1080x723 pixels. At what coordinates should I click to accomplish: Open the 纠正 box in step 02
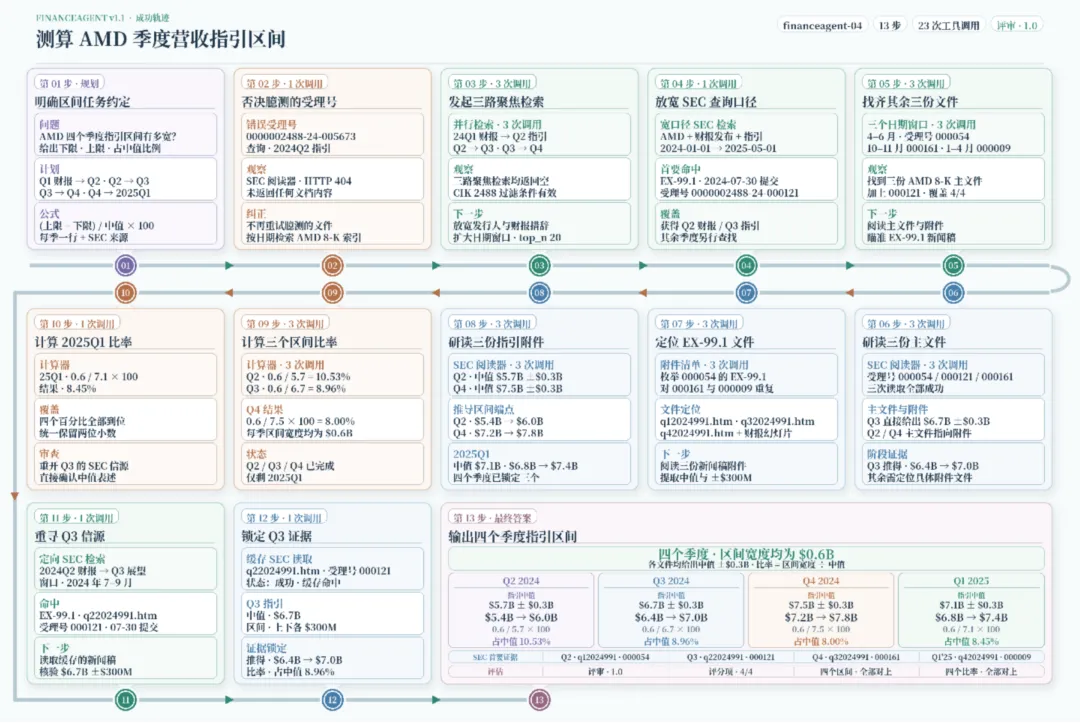(333, 224)
